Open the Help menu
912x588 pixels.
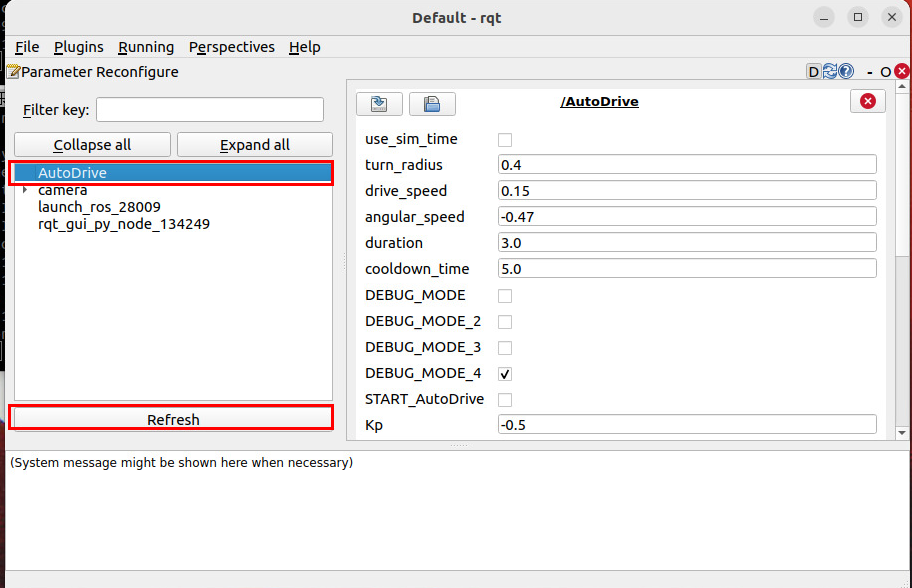click(x=305, y=47)
